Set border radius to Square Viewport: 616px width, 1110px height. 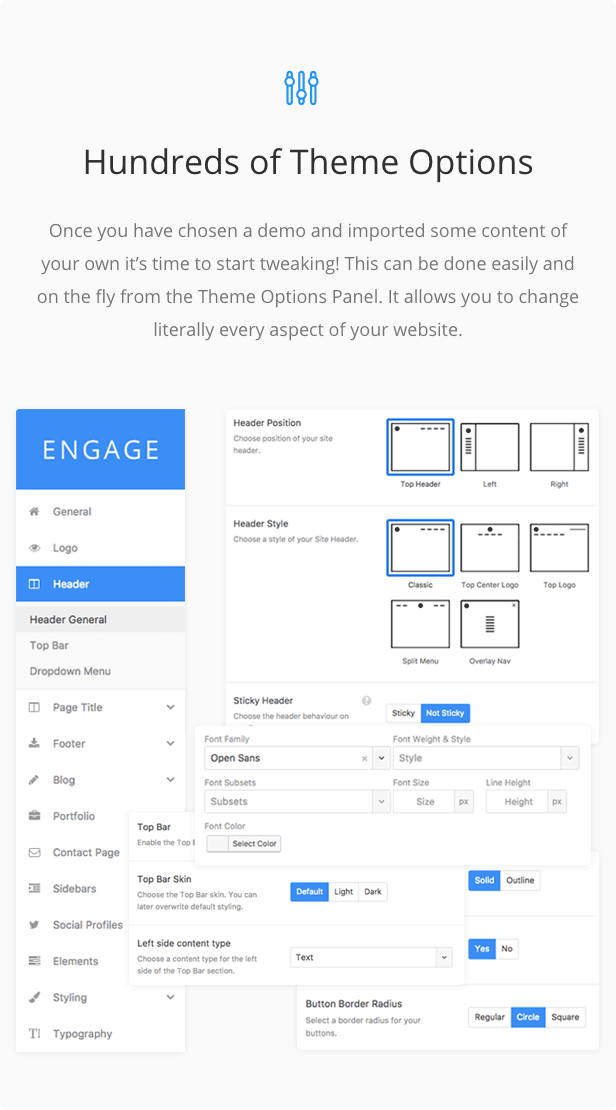tap(566, 1017)
